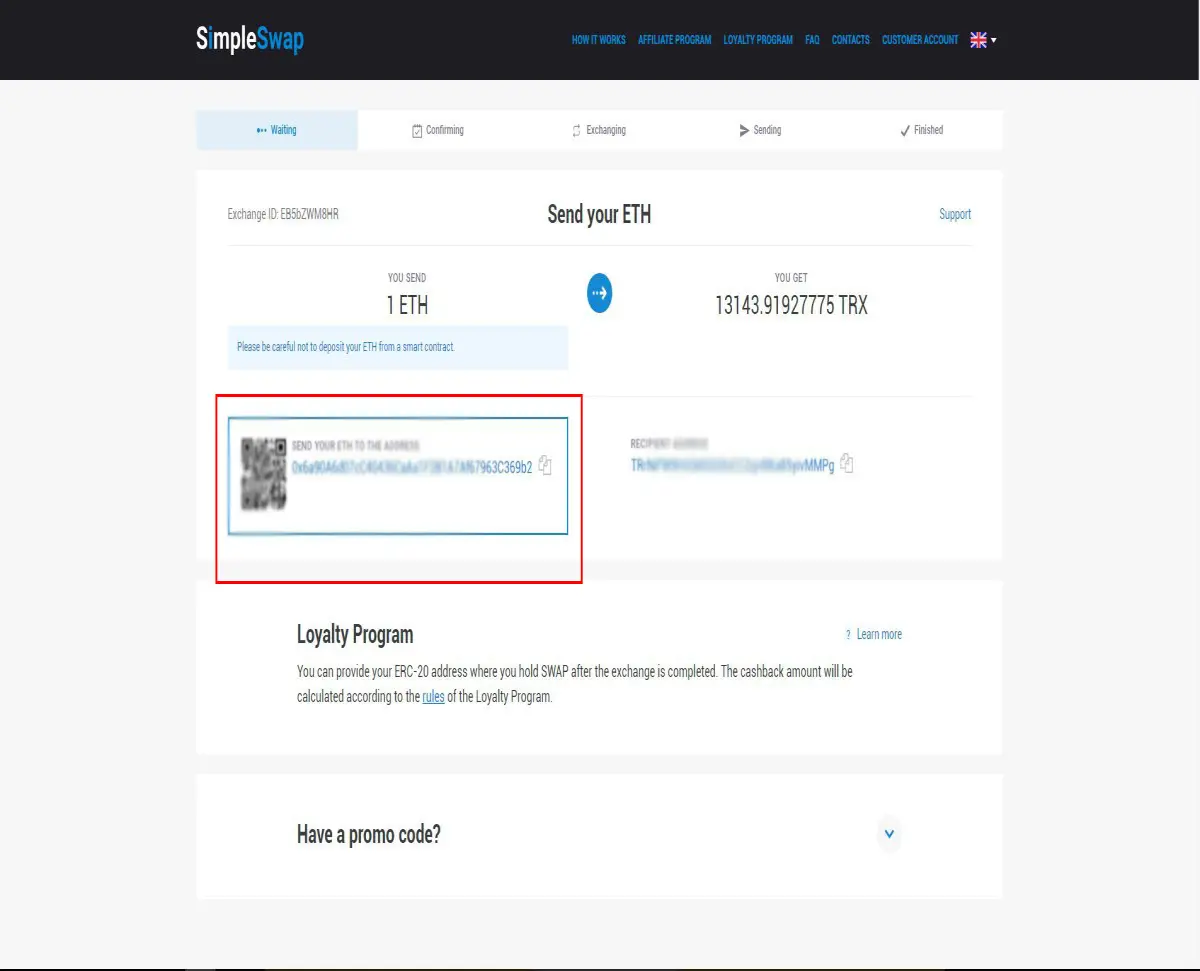Click the Exchange ID EB5bZWM8HR text
The width and height of the screenshot is (1200, 971).
click(283, 214)
